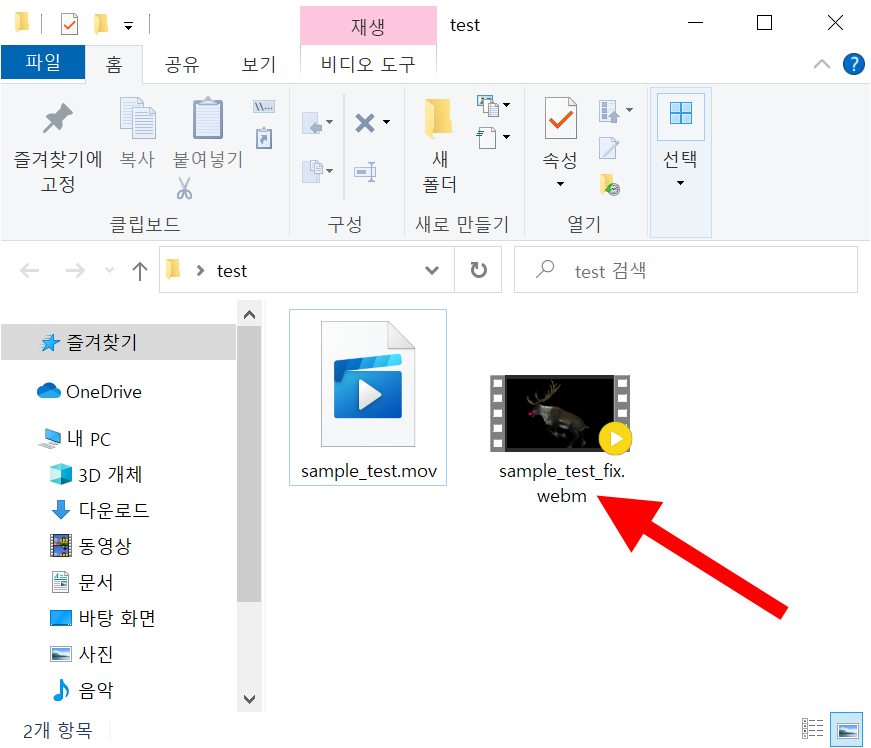Collapse the ribbon with chevron
Image resolution: width=871 pixels, height=748 pixels.
822,64
